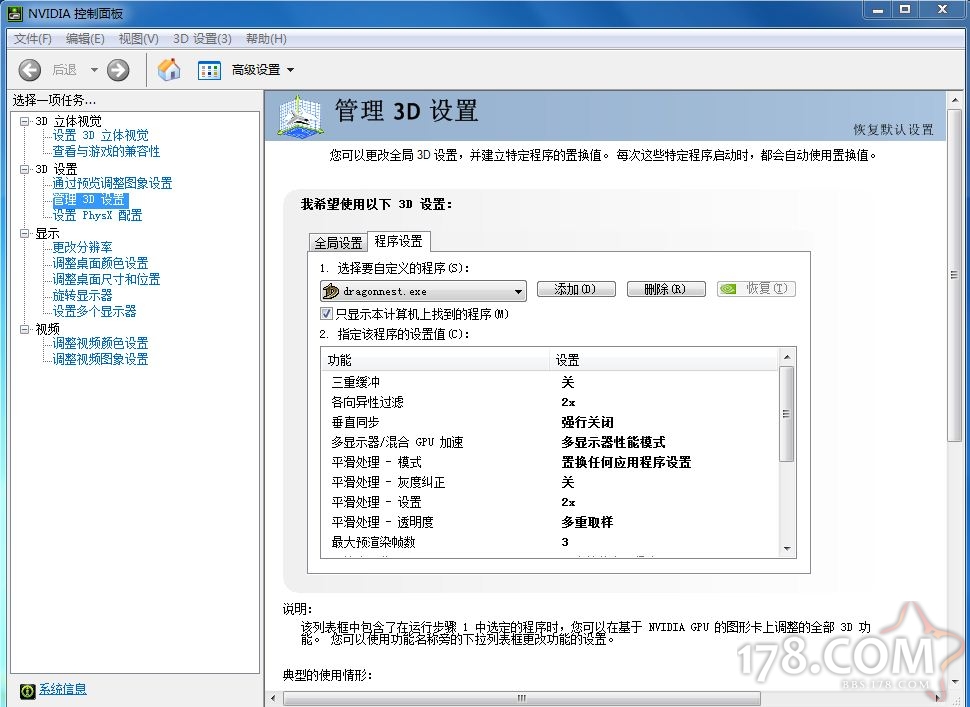The height and width of the screenshot is (707, 970).
Task: Click the system information icon at bottom left
Action: tap(27, 690)
